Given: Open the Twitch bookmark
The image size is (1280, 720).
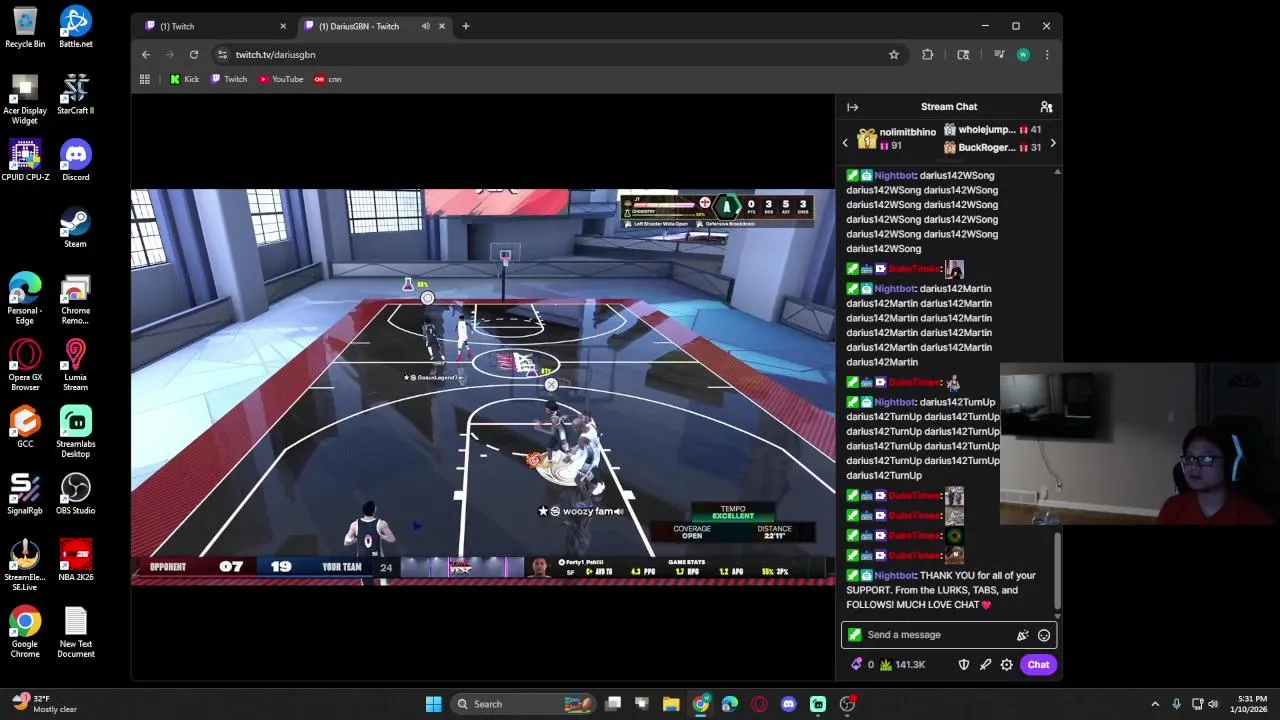Looking at the screenshot, I should coord(229,79).
